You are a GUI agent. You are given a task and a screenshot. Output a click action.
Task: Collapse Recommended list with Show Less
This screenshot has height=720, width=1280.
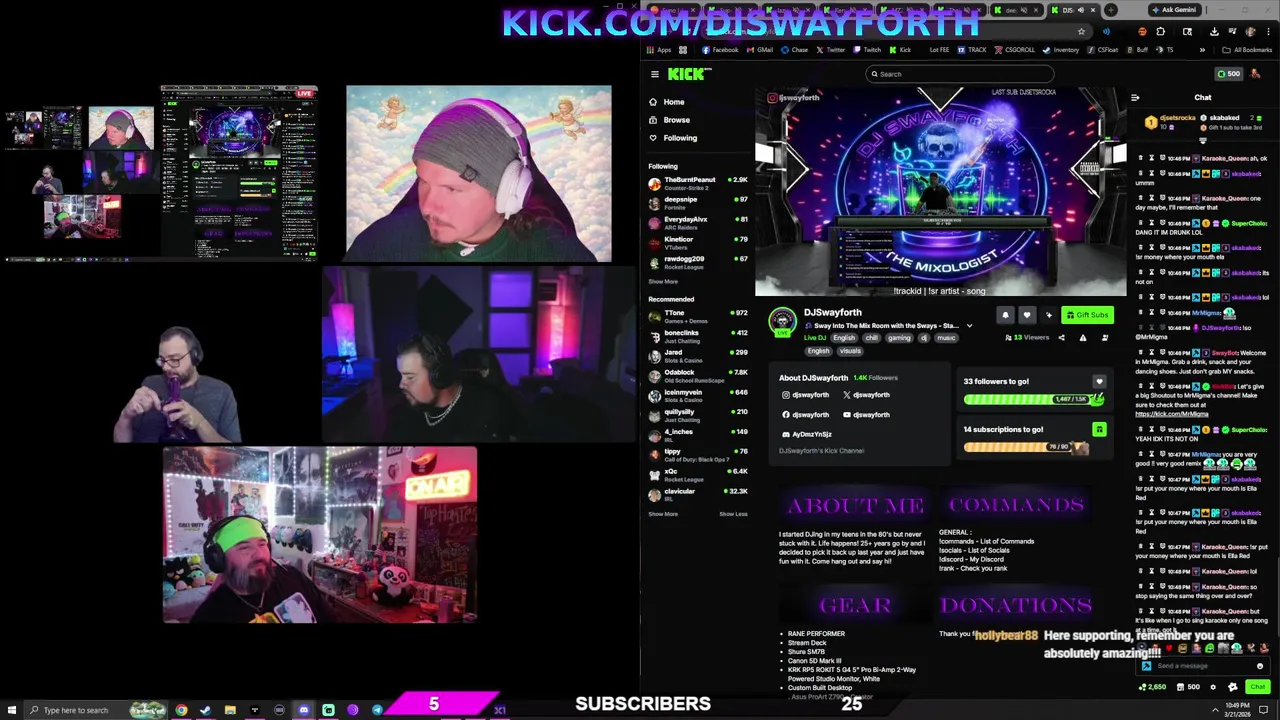pos(733,514)
